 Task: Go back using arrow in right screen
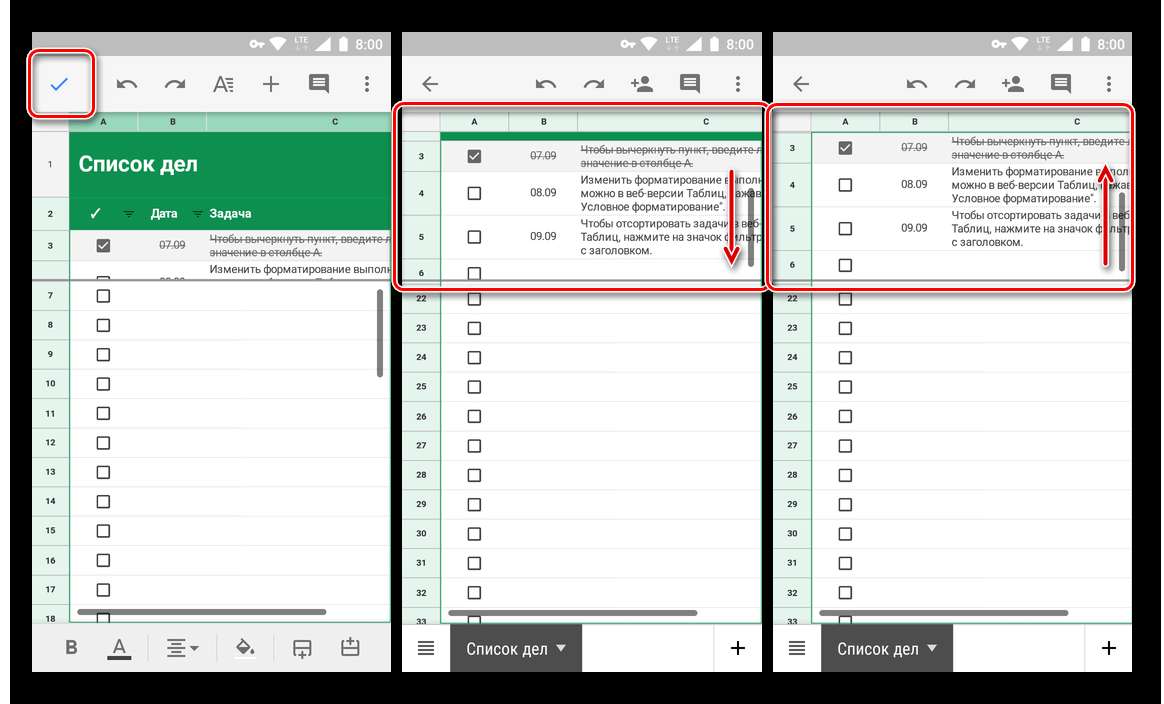coord(801,84)
